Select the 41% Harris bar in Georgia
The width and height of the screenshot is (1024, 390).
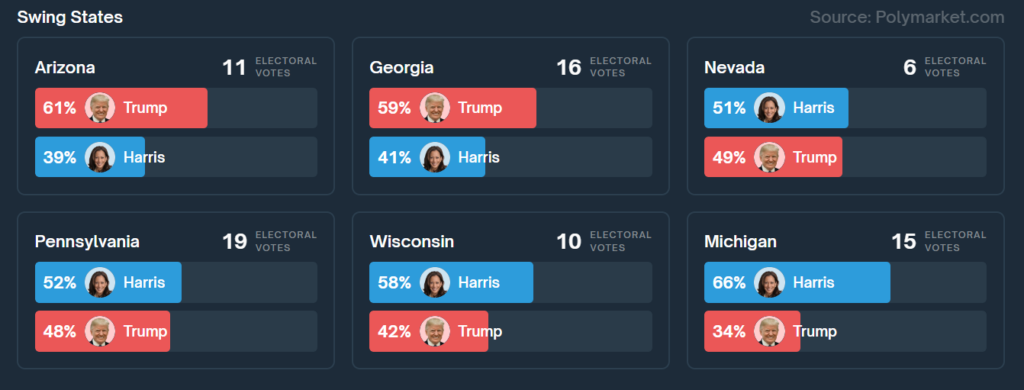[427, 157]
